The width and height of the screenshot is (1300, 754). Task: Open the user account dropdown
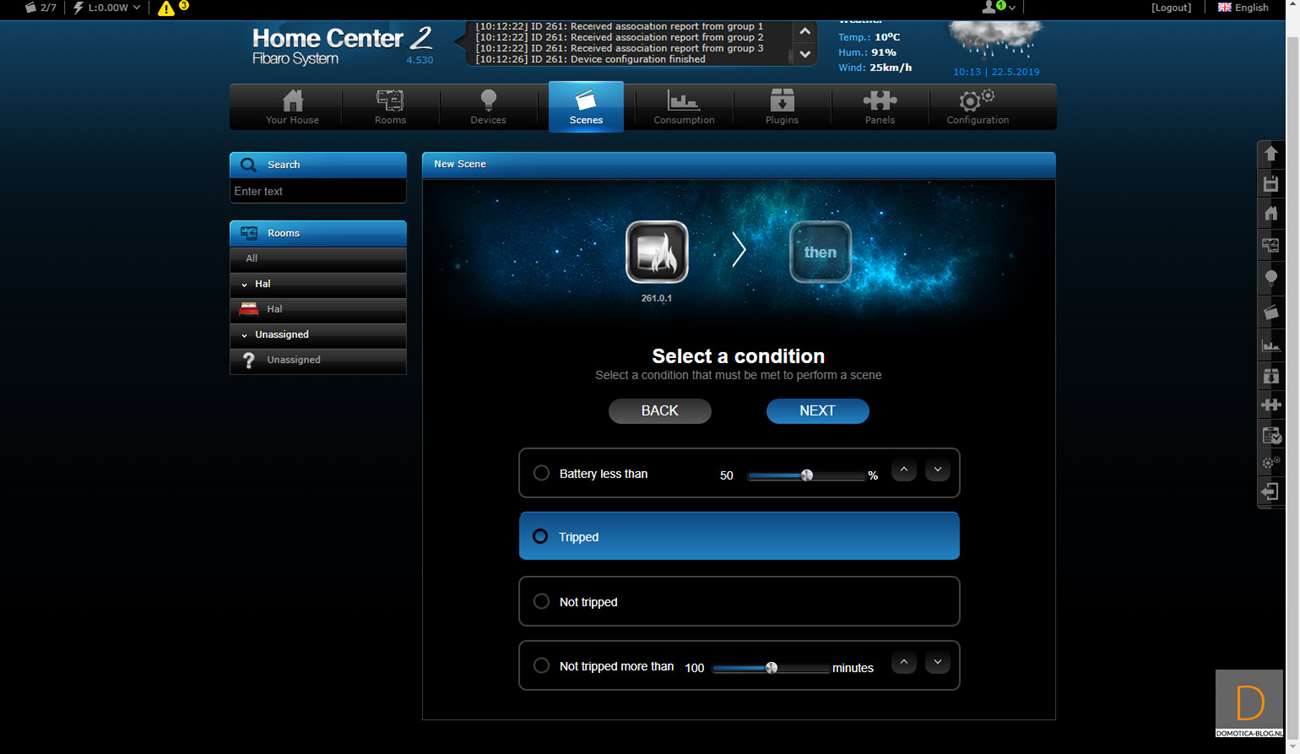tap(999, 8)
